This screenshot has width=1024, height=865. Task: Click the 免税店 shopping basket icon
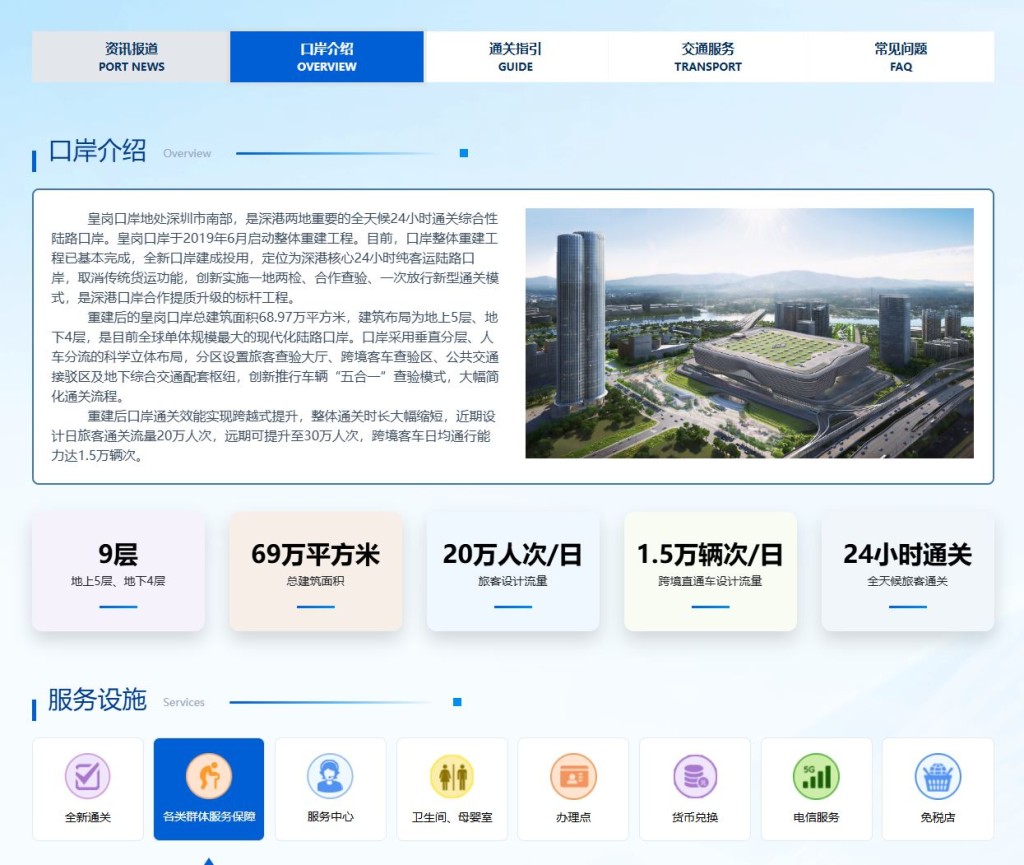(938, 776)
